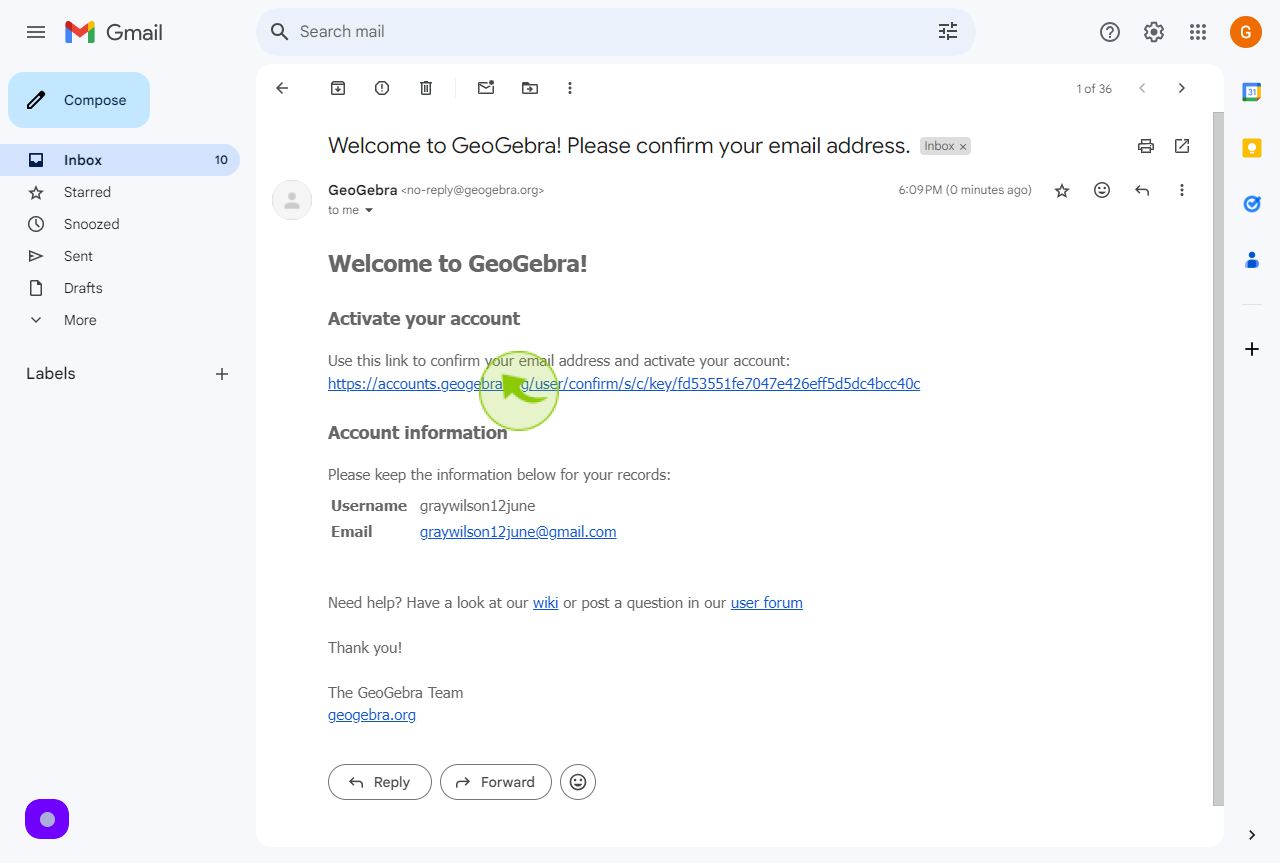Open the Google account avatar
The width and height of the screenshot is (1280, 863).
[x=1246, y=32]
